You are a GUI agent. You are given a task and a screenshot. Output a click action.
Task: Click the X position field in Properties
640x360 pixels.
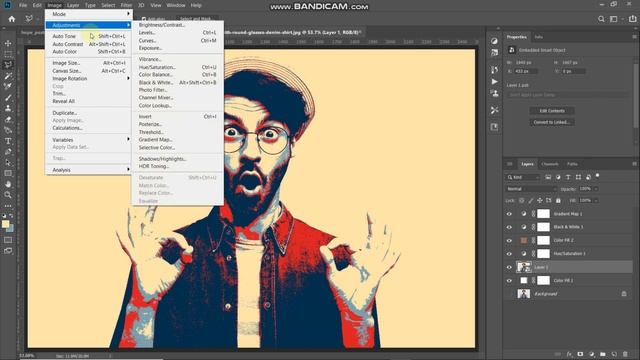point(526,71)
